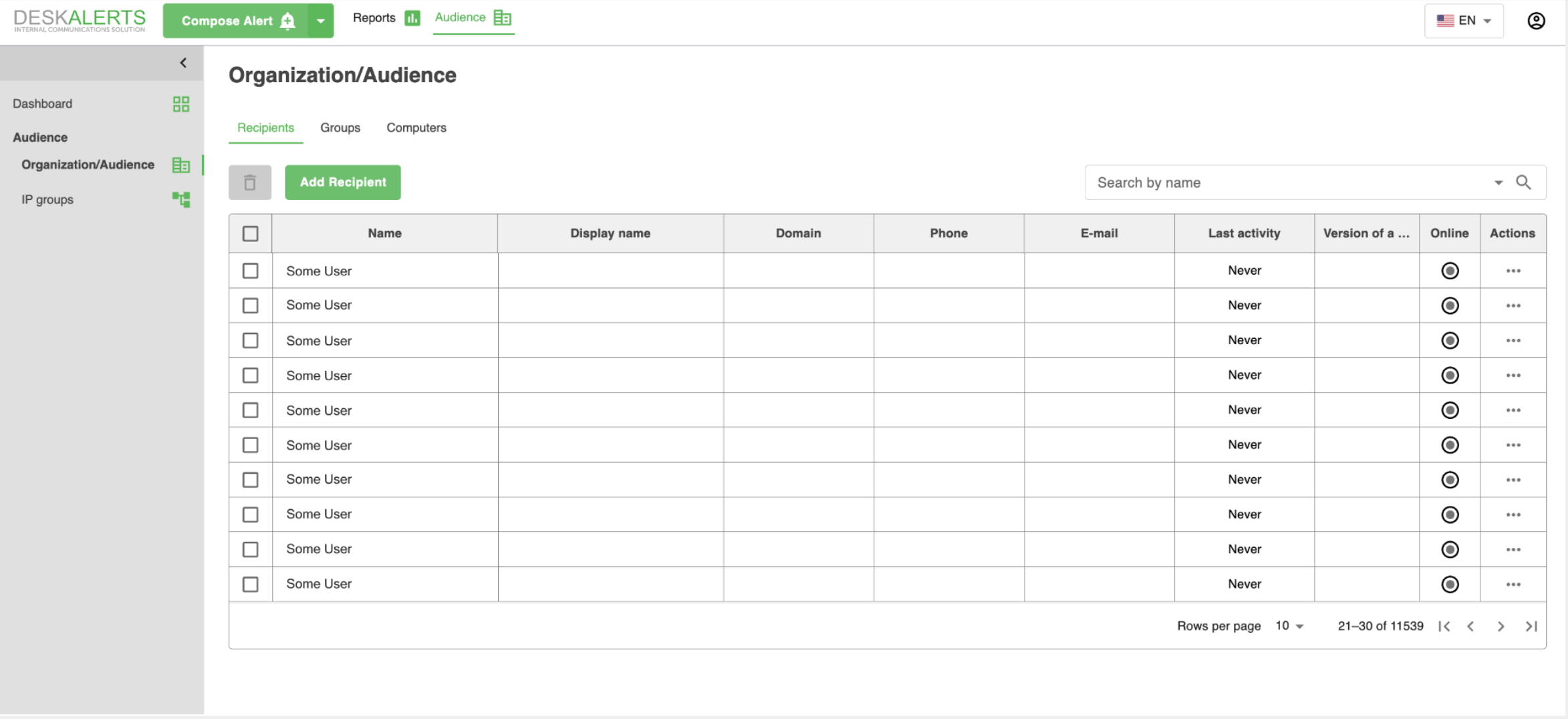Change the rows per page dropdown
This screenshot has width=1568, height=719.
(x=1289, y=626)
